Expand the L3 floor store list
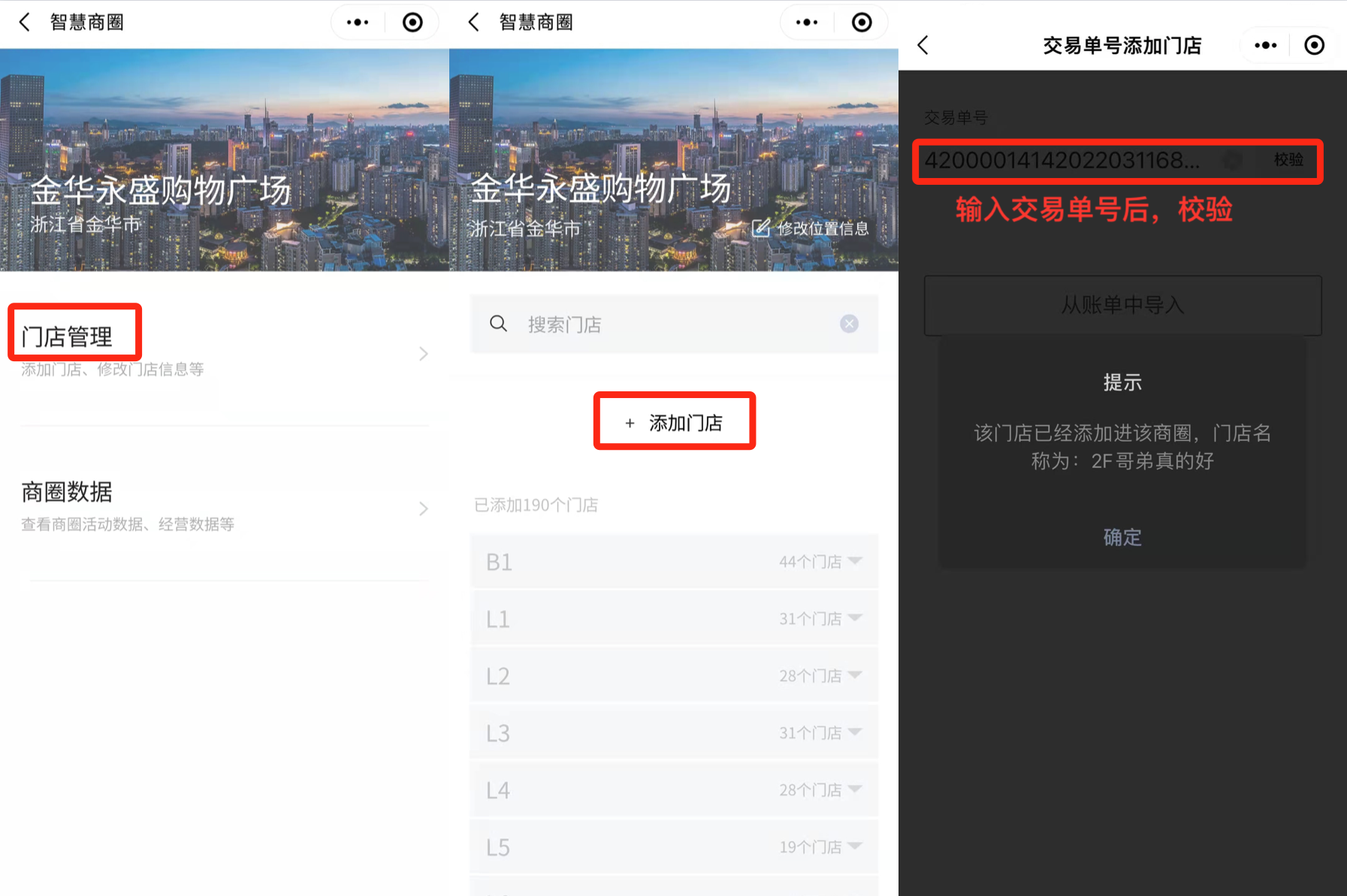This screenshot has height=896, width=1347. 673,733
